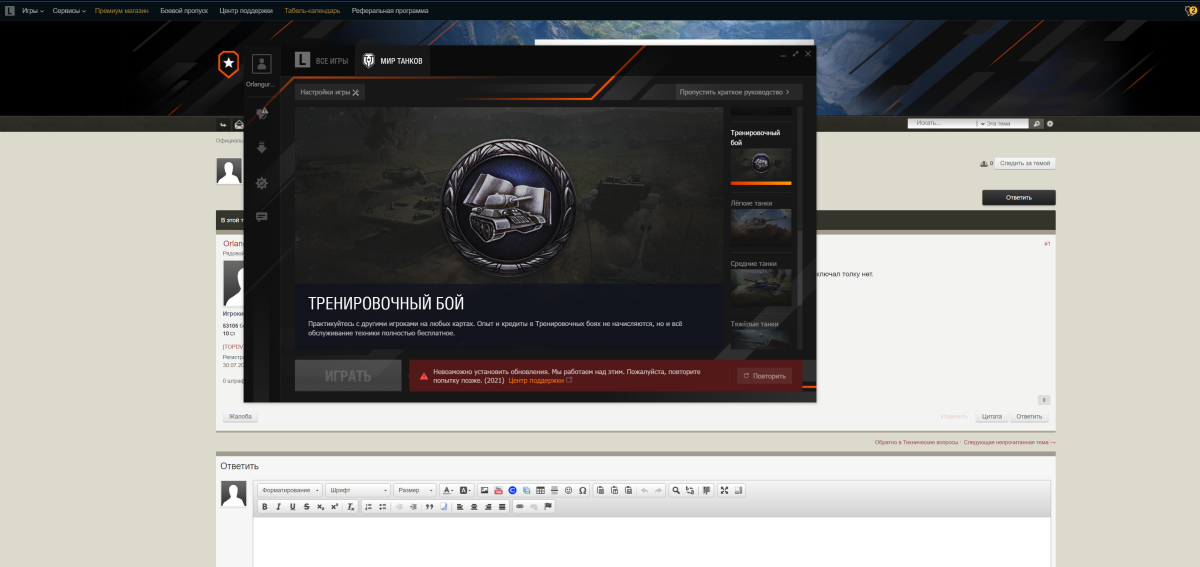Switch to ВСЕ ИГРЫ launcher tab

(322, 61)
